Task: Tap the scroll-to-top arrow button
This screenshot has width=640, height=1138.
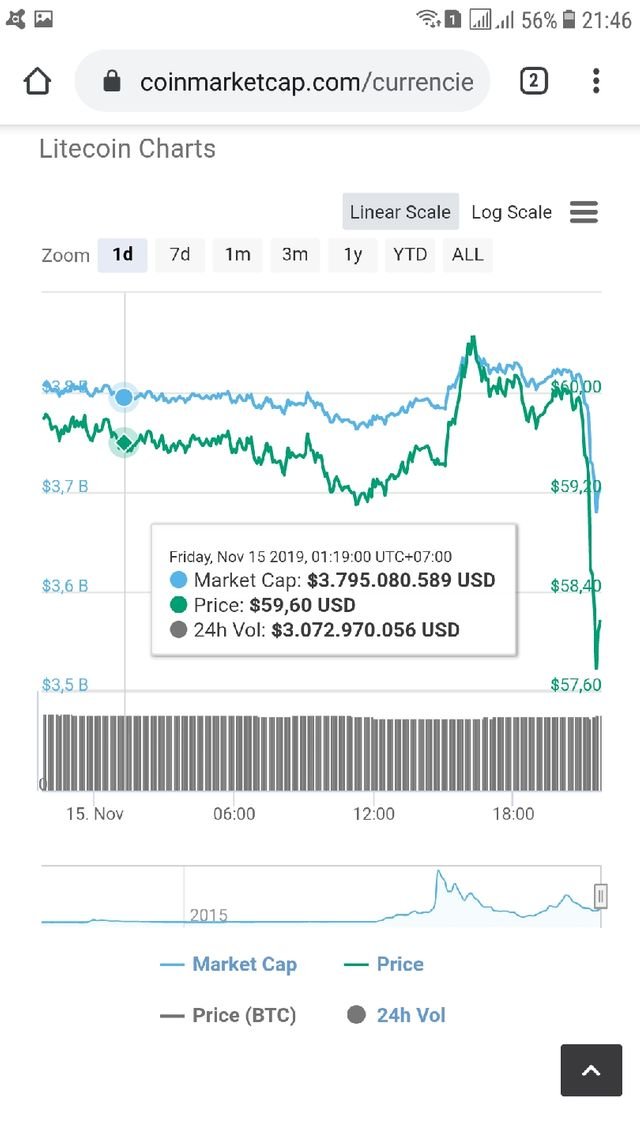Action: tap(591, 1070)
